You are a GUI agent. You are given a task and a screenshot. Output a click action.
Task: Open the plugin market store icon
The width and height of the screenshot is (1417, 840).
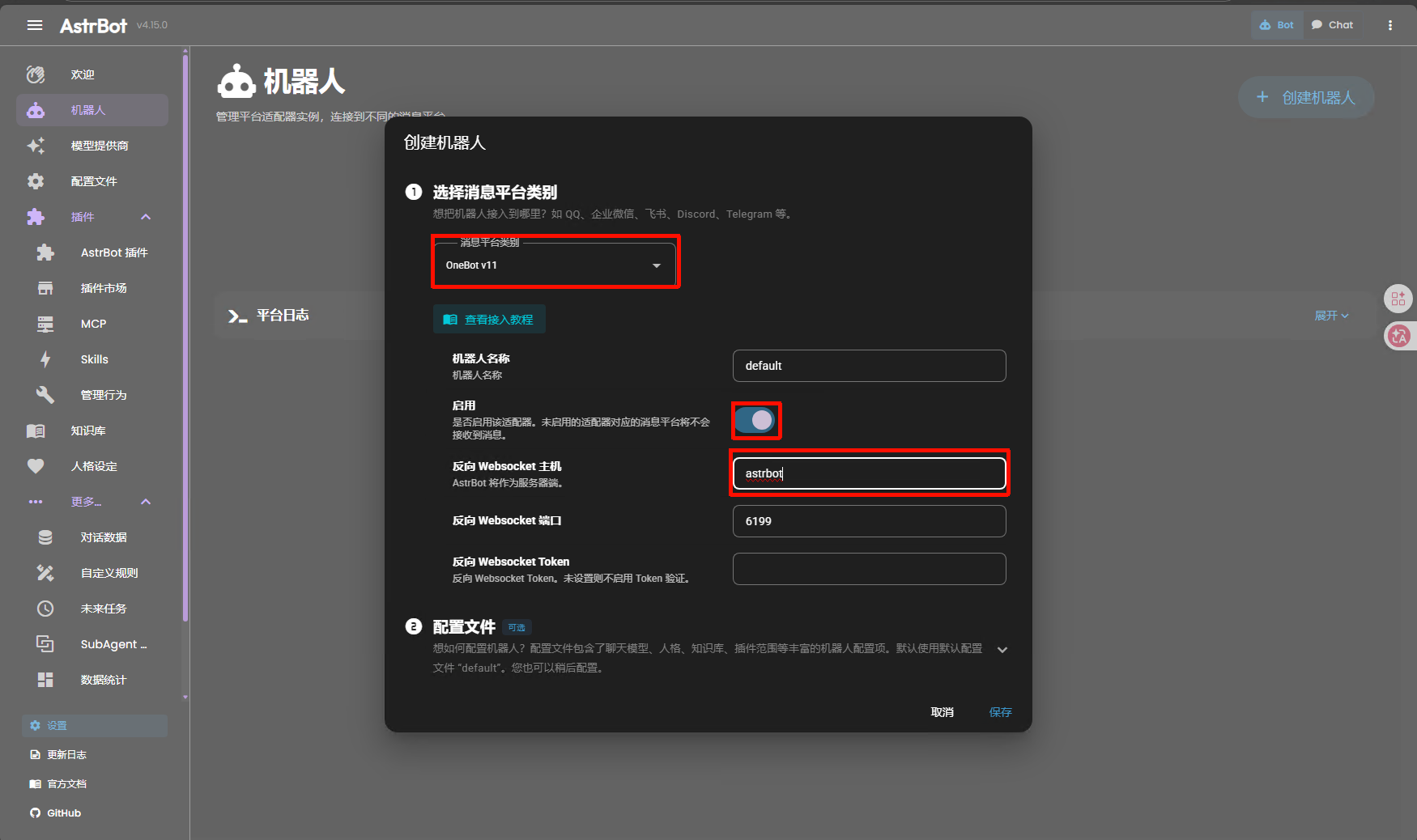point(45,288)
